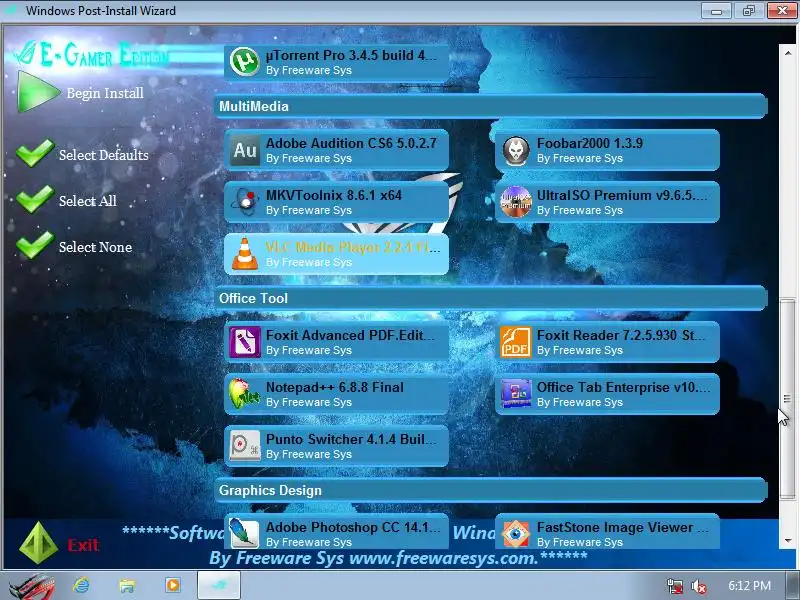
Task: Click the green pyramid Exit icon
Action: (x=38, y=542)
